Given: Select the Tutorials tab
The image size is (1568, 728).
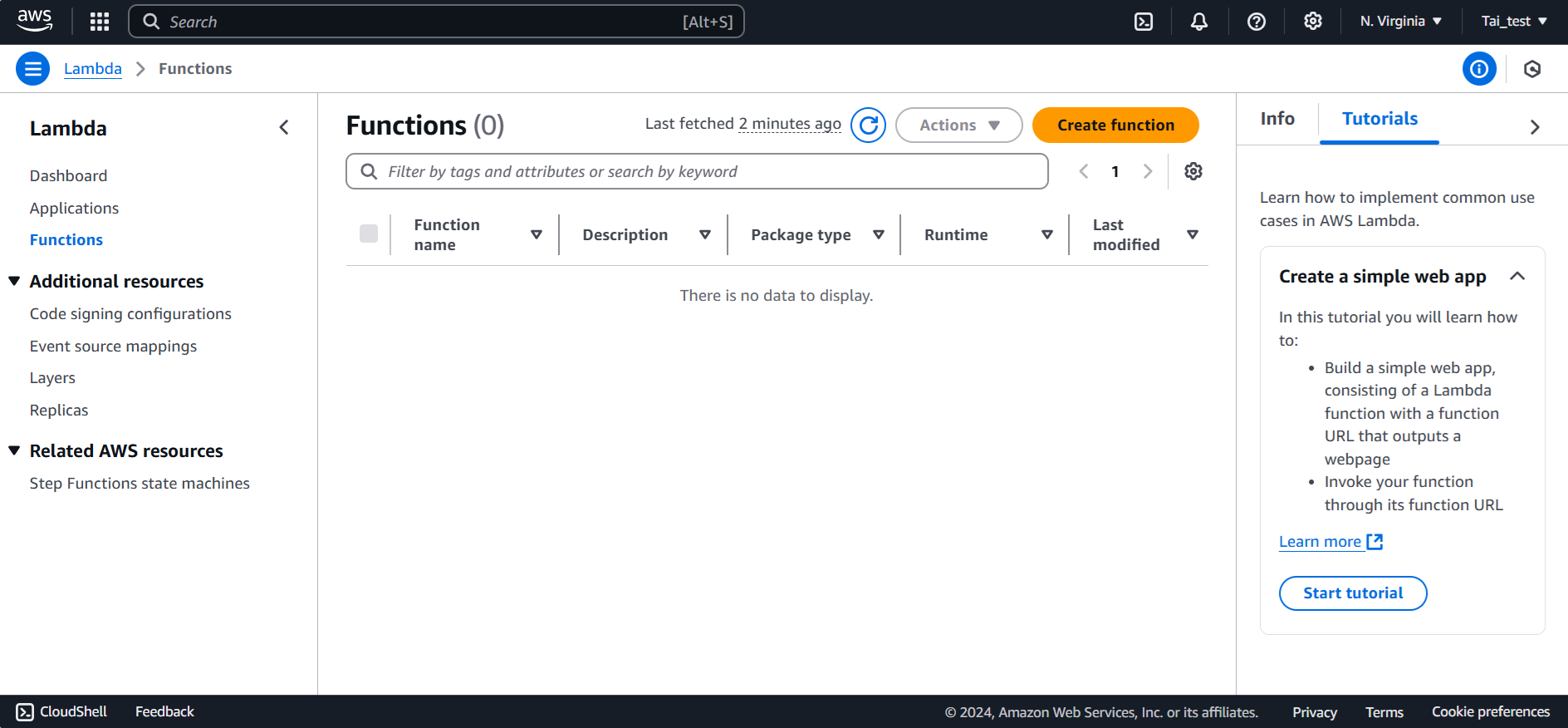Looking at the screenshot, I should point(1379,119).
